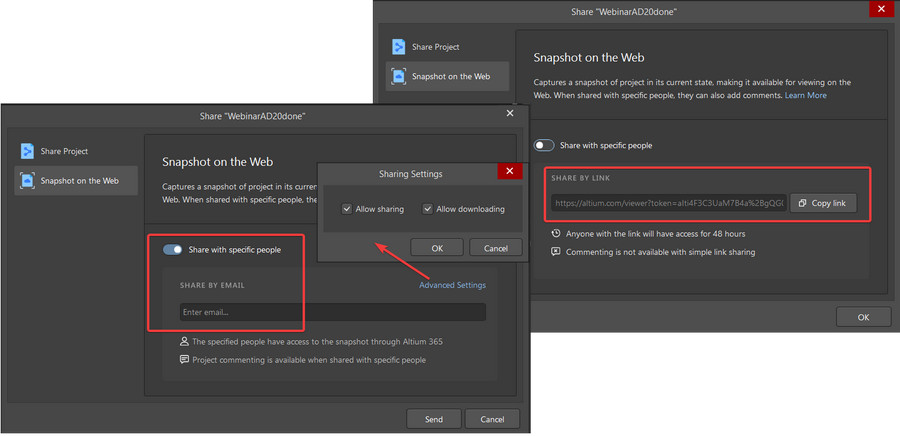Click the Share Project icon in the front dialog
The height and width of the screenshot is (436, 900).
point(27,151)
